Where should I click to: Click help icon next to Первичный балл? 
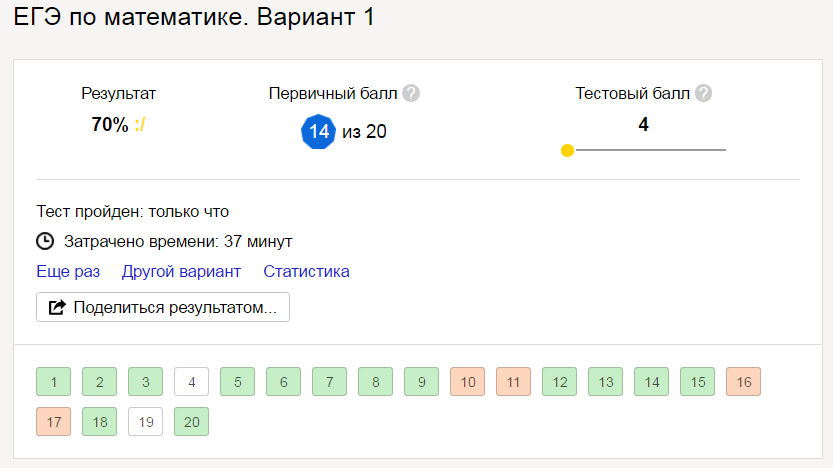(x=411, y=94)
